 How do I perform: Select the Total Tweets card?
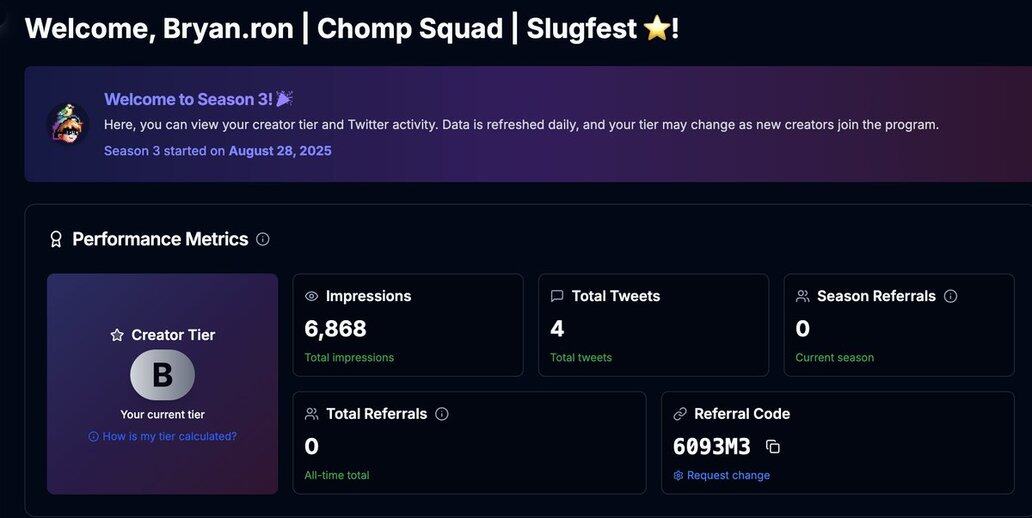pos(653,325)
